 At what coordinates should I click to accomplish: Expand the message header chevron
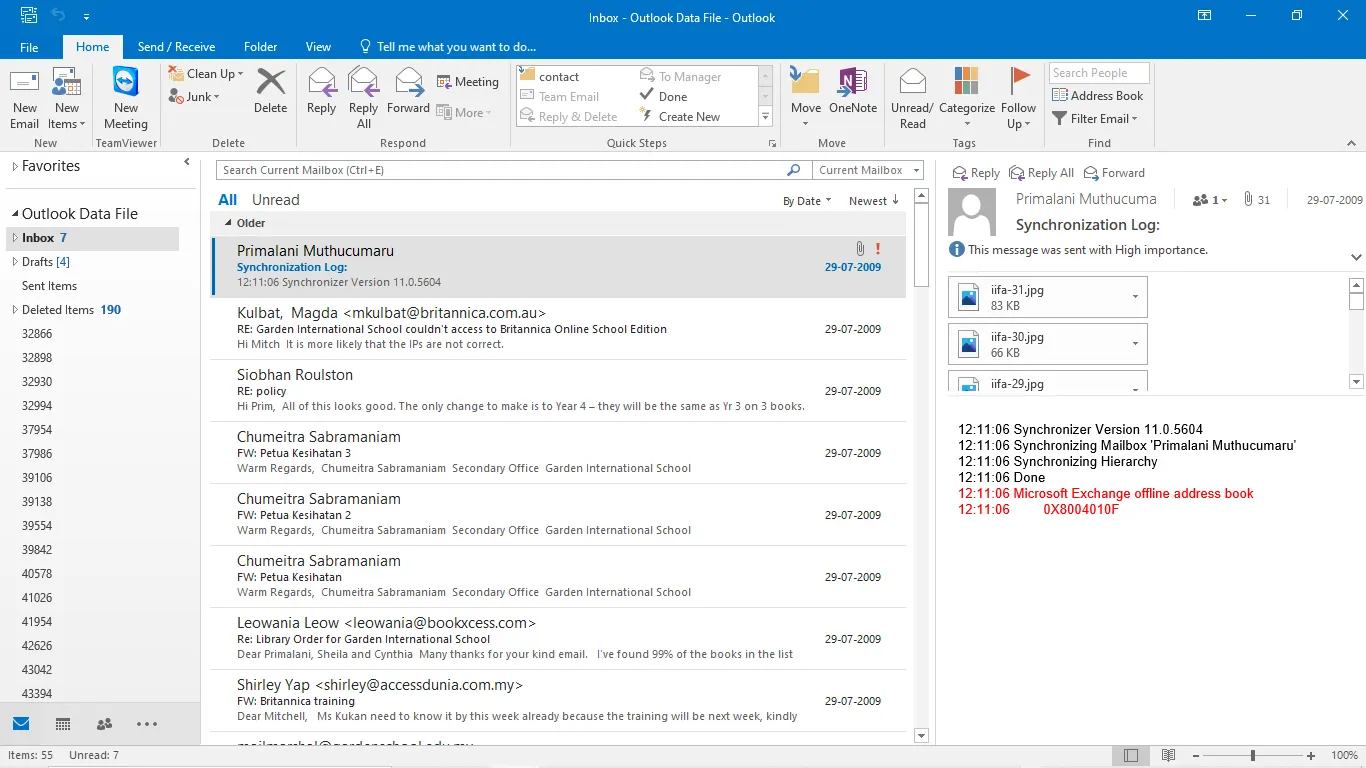coord(1356,257)
